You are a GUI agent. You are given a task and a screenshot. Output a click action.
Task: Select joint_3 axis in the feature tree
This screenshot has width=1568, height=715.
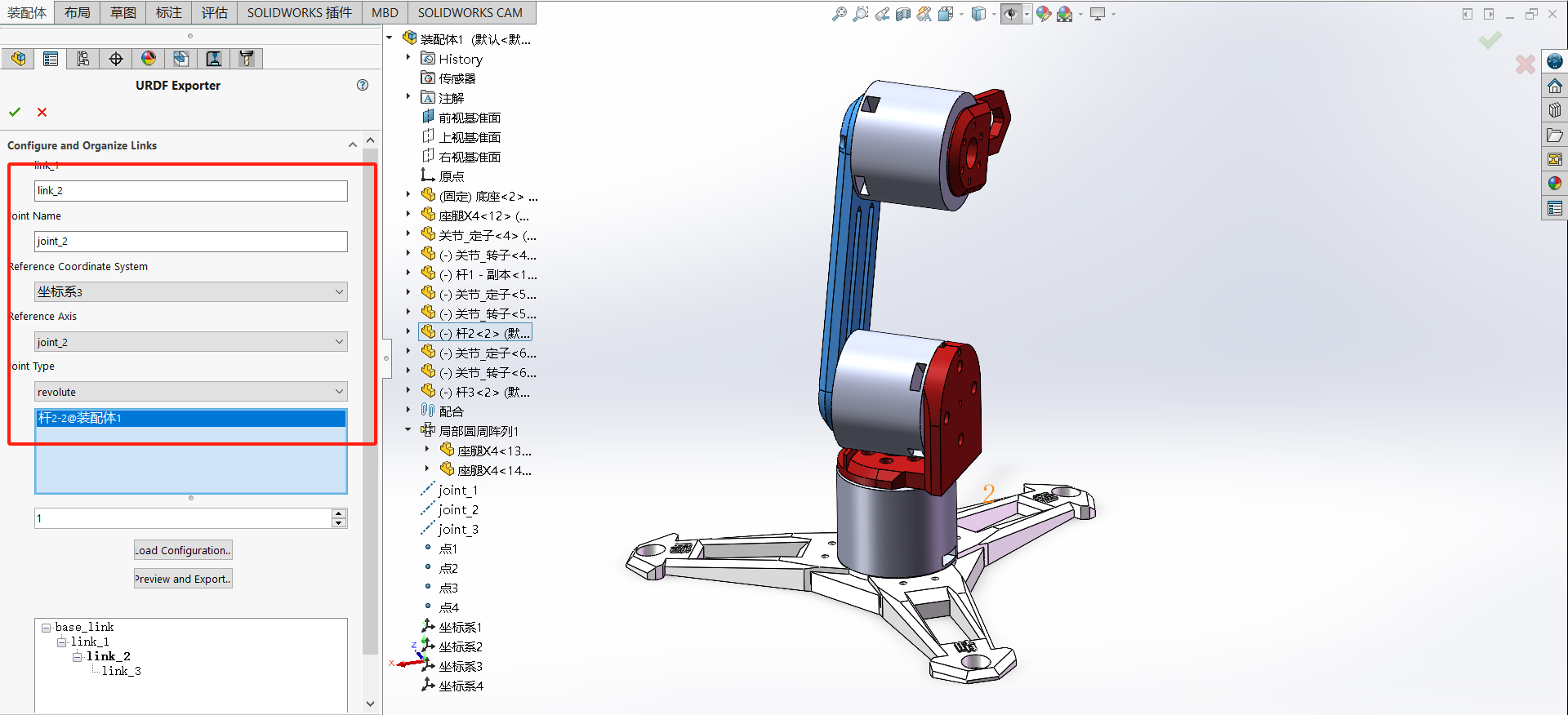458,529
